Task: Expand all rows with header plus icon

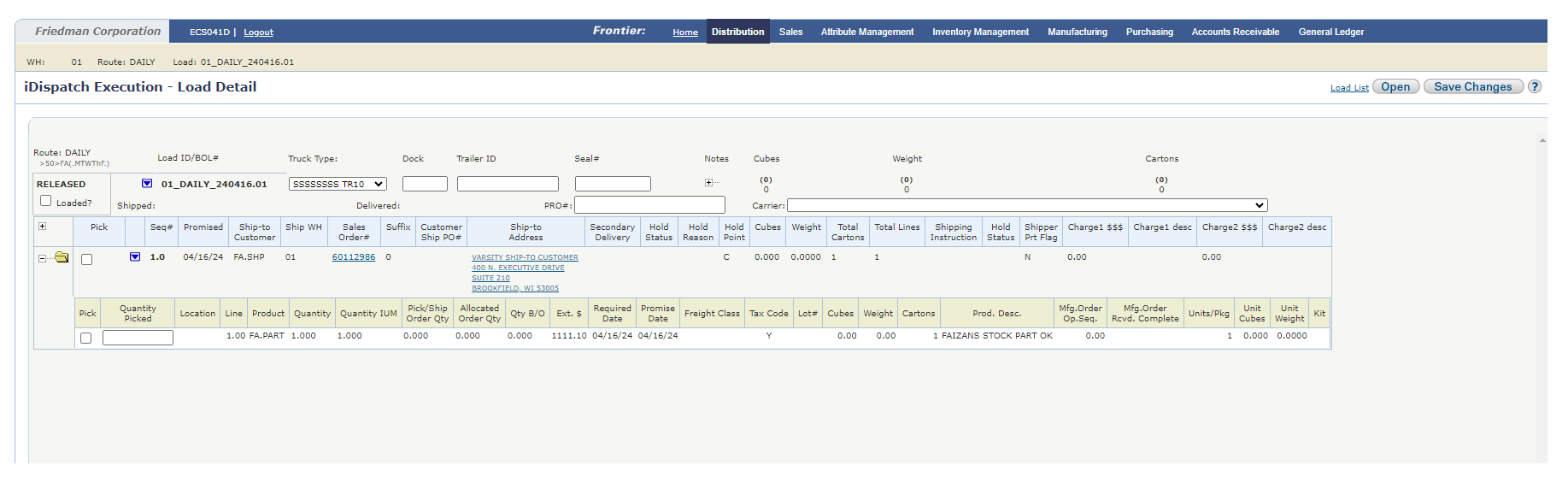Action: click(42, 227)
